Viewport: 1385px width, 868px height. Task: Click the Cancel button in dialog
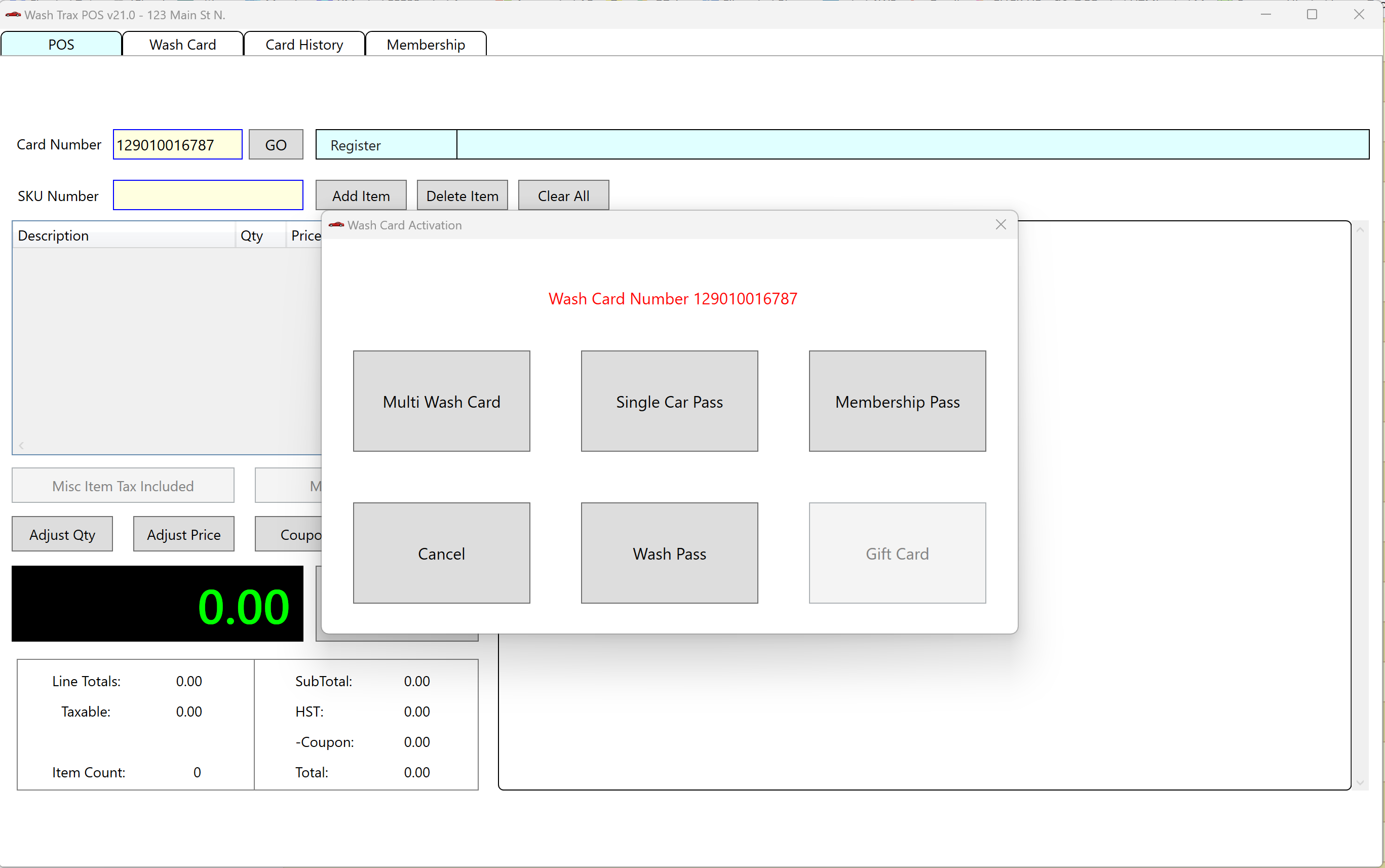(x=441, y=553)
